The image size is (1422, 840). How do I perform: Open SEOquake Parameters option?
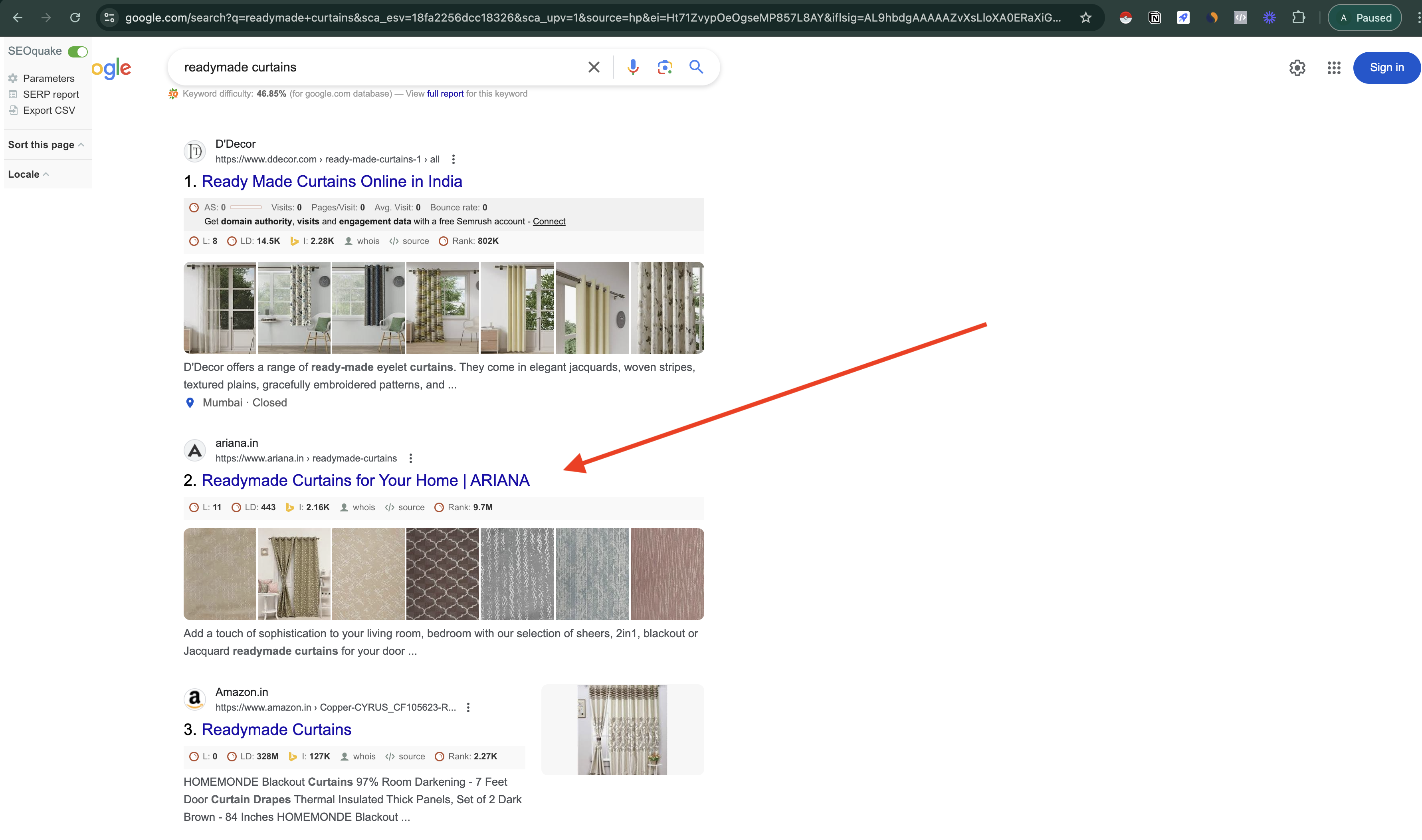[x=48, y=78]
